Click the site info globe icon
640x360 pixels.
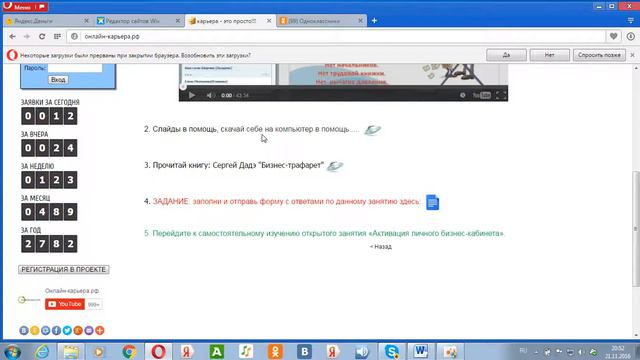(x=74, y=37)
